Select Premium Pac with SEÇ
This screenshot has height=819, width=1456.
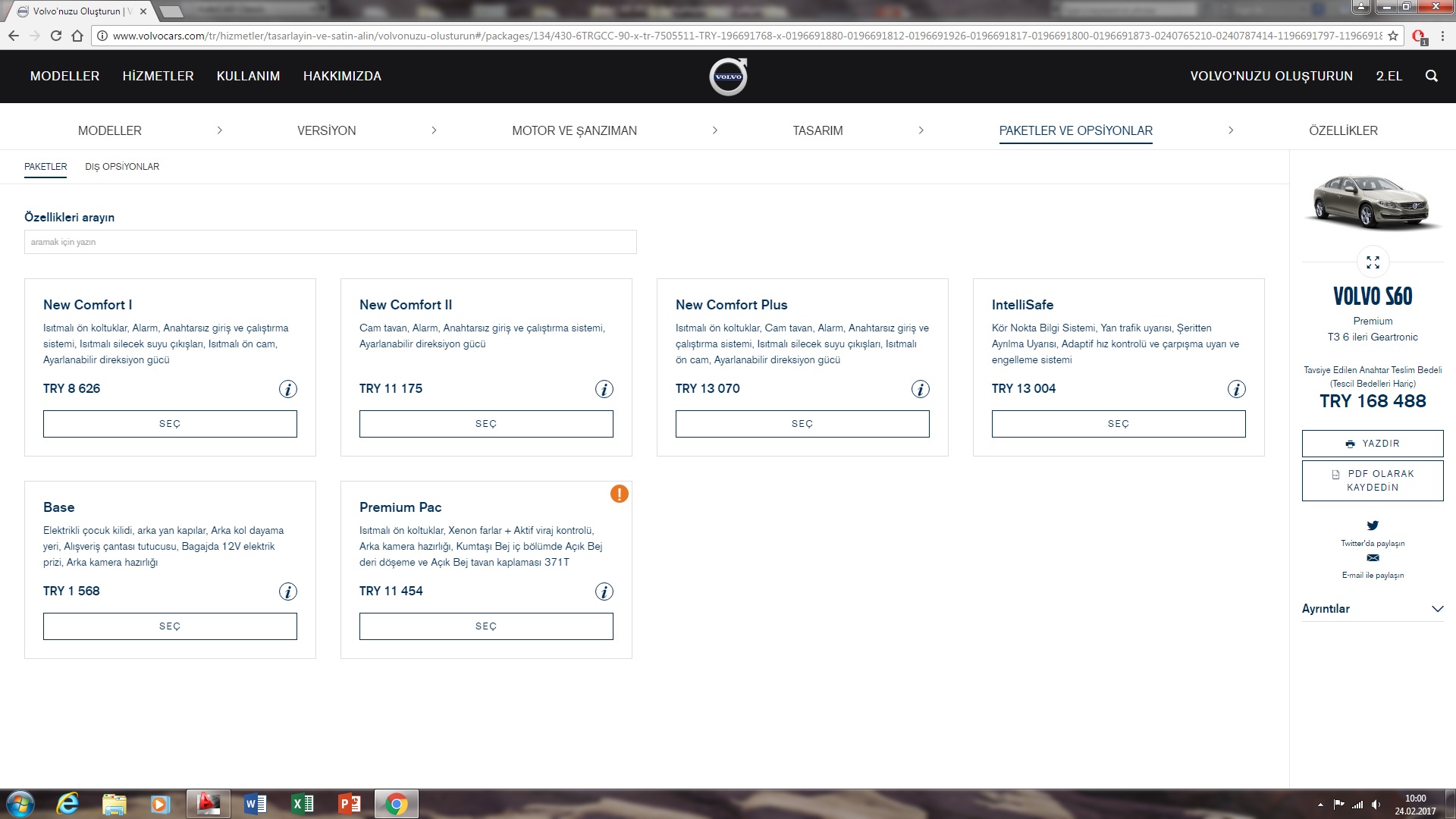point(486,626)
